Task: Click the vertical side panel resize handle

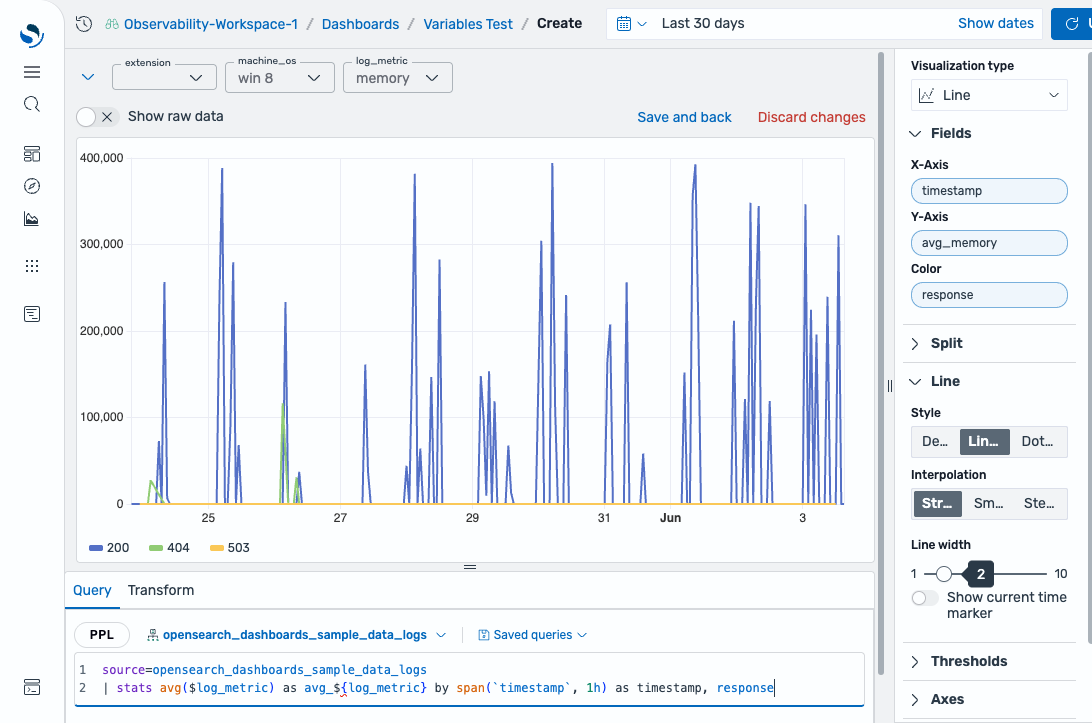Action: click(889, 386)
